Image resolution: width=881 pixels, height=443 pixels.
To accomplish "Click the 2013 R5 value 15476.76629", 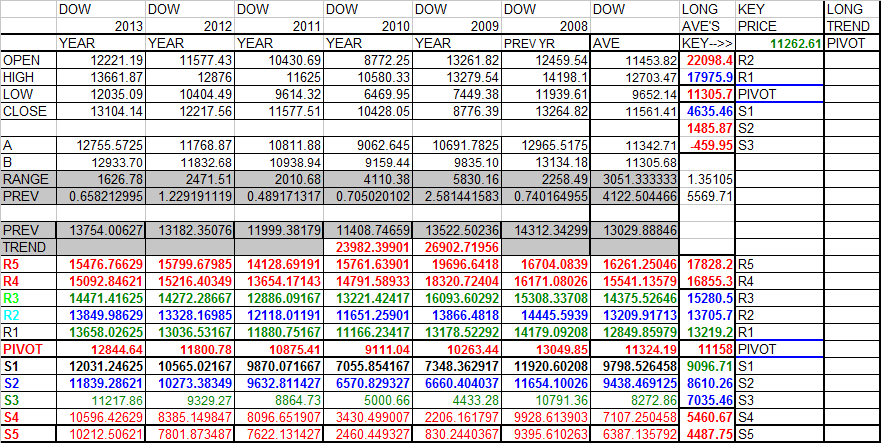I will point(101,264).
